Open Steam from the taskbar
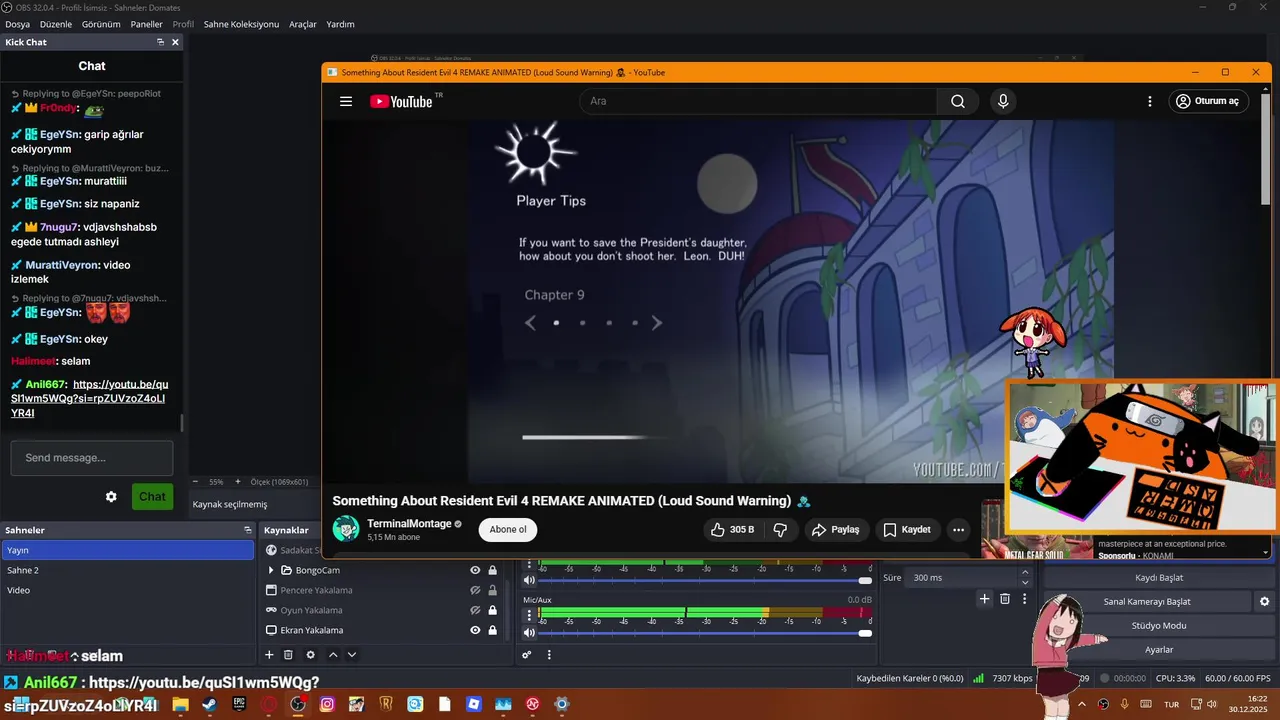Image resolution: width=1280 pixels, height=720 pixels. point(209,704)
